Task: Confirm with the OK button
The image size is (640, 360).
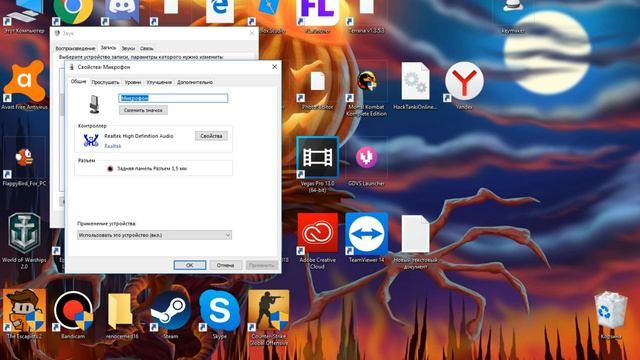Action: pos(190,265)
